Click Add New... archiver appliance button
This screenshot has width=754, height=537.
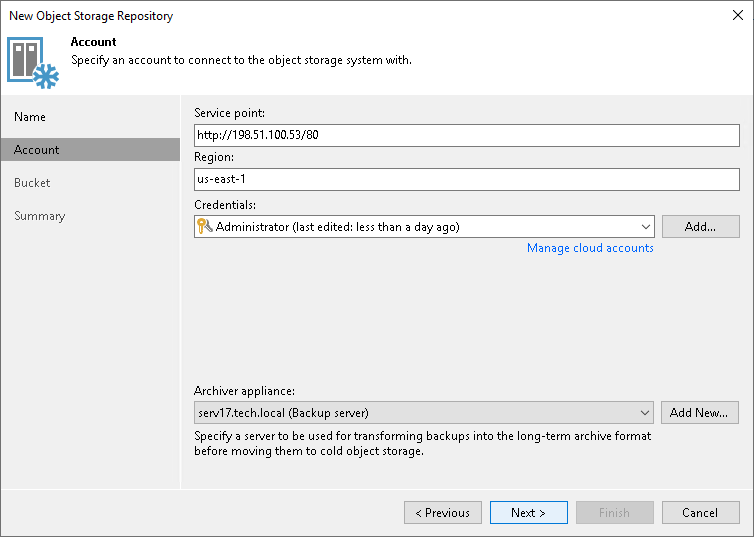[x=699, y=412]
